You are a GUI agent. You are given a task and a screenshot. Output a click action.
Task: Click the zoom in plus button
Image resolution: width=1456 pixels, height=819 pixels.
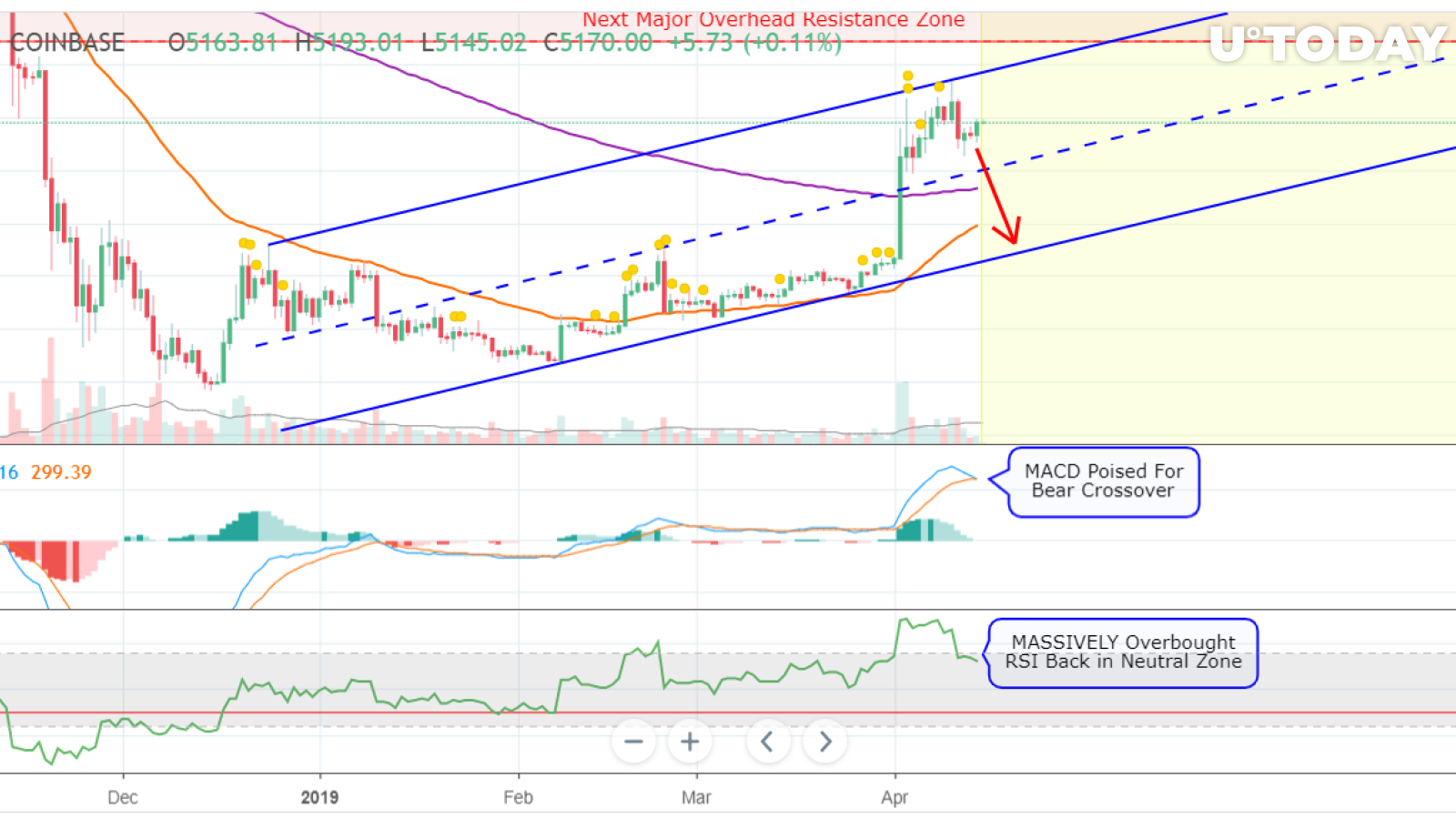point(690,742)
